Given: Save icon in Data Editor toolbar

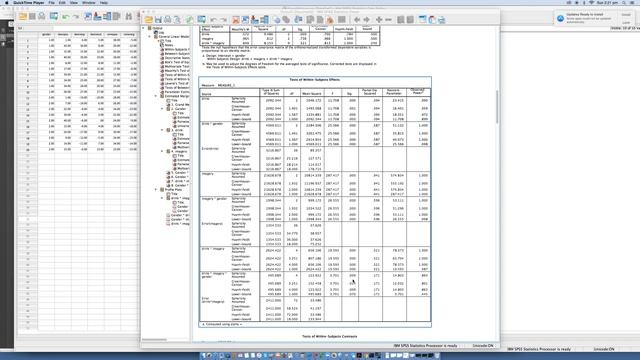Looking at the screenshot, I should pos(32,16).
